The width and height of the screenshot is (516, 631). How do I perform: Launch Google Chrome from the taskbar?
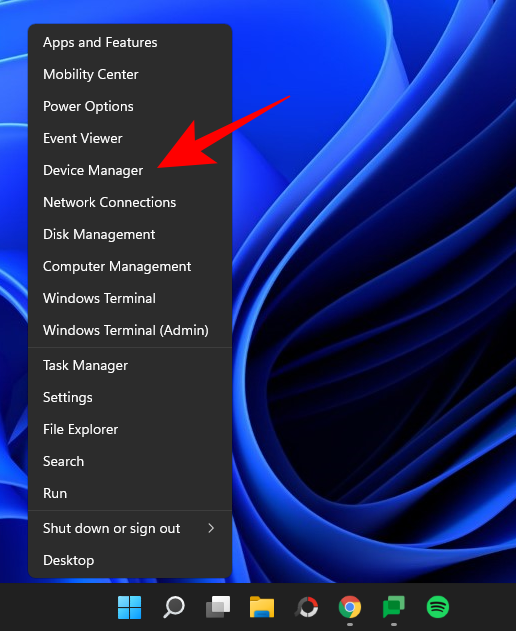350,607
